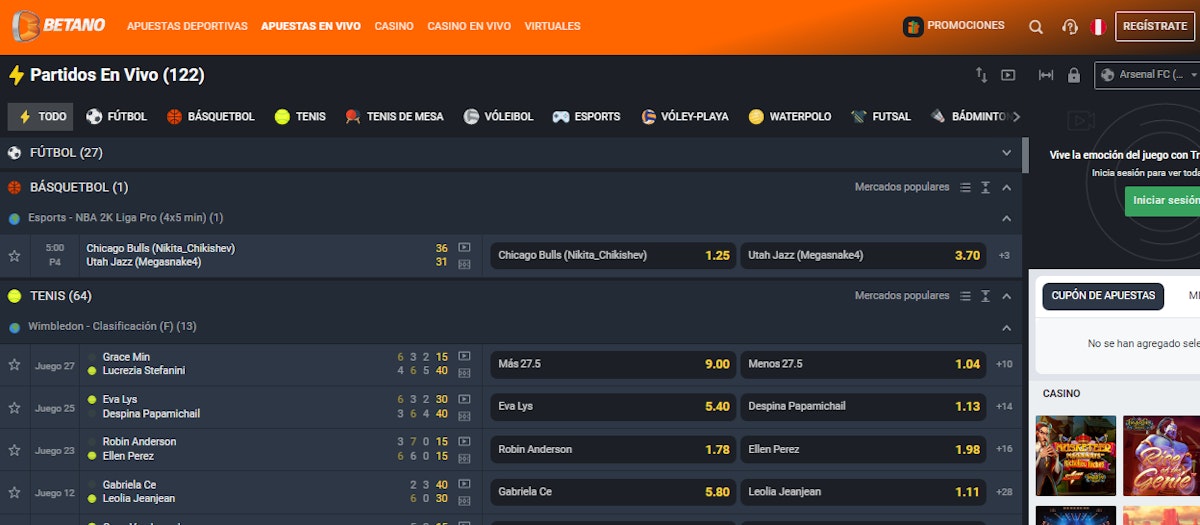The image size is (1200, 525).
Task: Click the sort arrows icon beside Partidos En Vivo
Action: [x=981, y=75]
